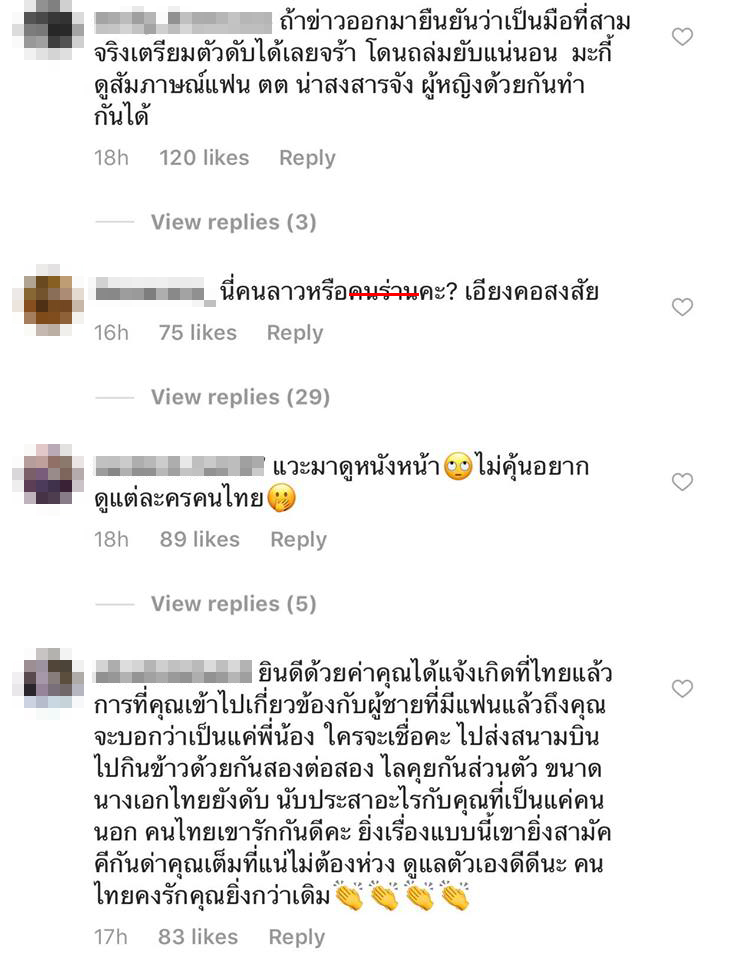Screen dimensions: 732x960
Task: Expand View replies (3)
Action: click(x=233, y=222)
